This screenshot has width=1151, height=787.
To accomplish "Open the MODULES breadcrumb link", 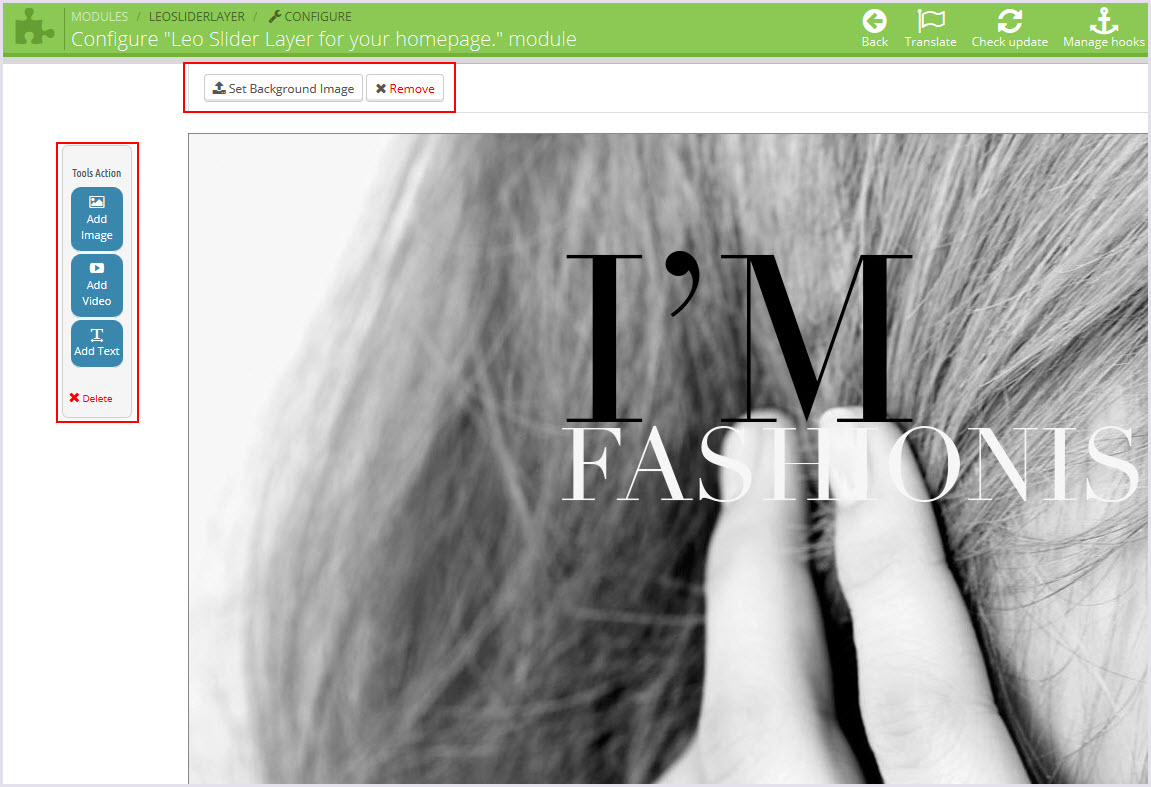I will tap(99, 16).
